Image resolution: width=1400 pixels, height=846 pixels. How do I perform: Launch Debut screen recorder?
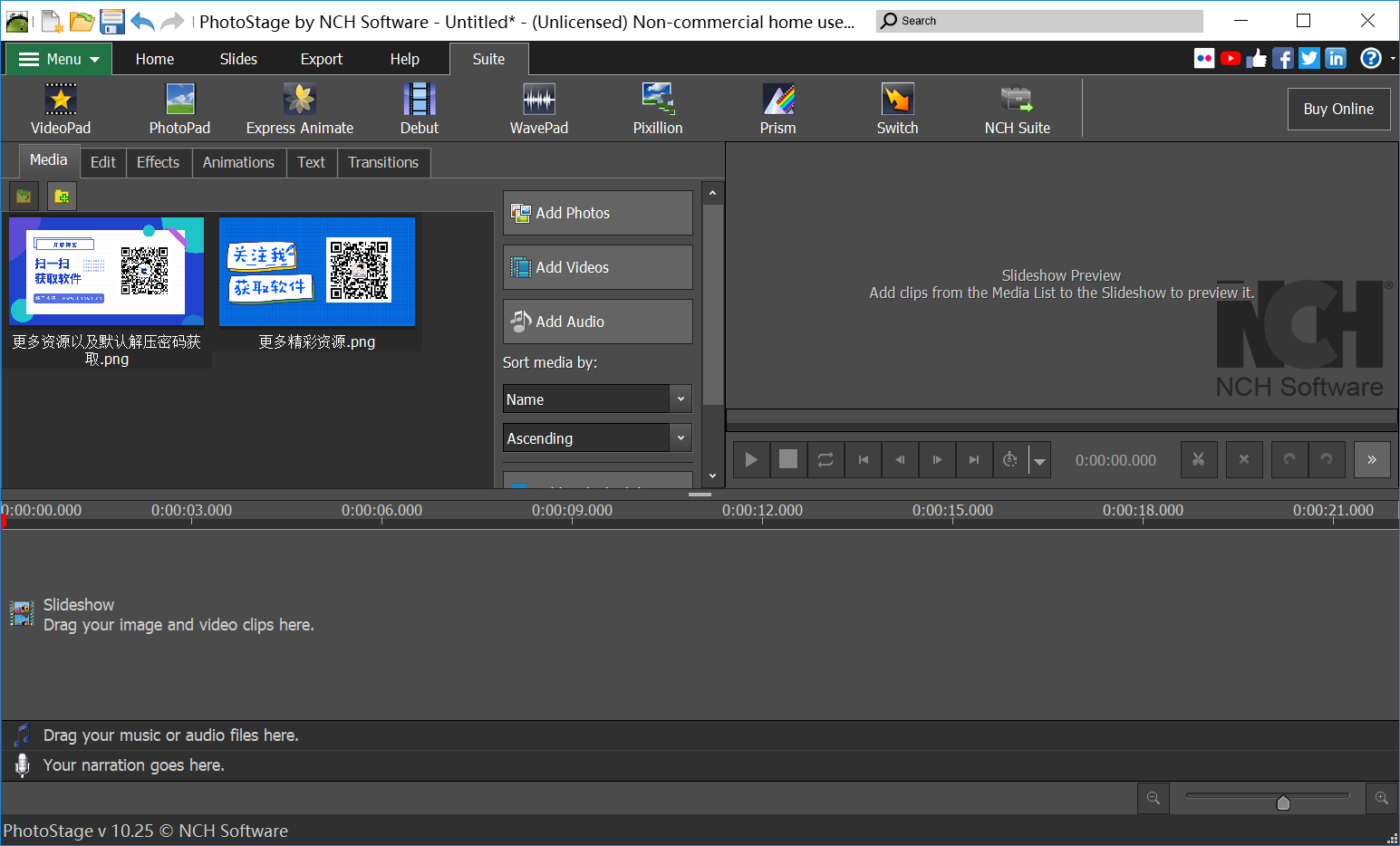(420, 109)
